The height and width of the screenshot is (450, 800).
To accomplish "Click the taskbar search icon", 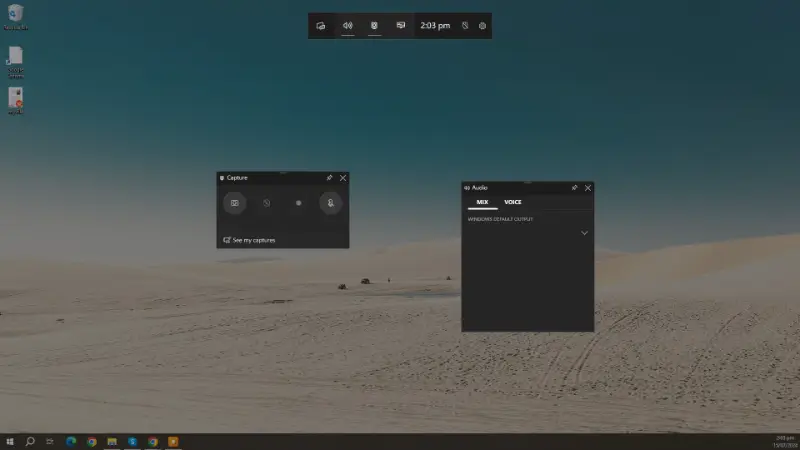I will pyautogui.click(x=30, y=441).
